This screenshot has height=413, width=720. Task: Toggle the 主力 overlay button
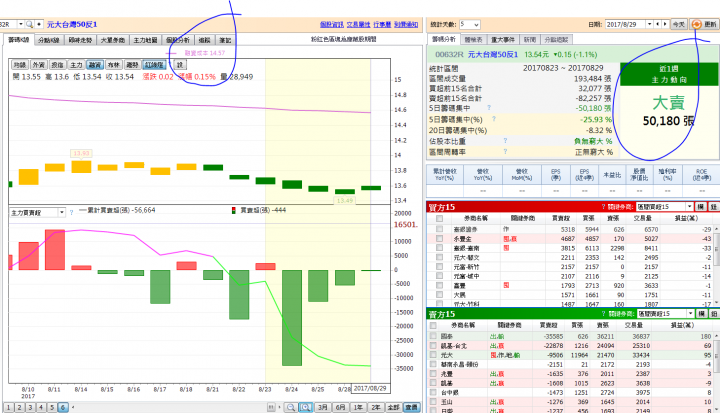[76, 65]
